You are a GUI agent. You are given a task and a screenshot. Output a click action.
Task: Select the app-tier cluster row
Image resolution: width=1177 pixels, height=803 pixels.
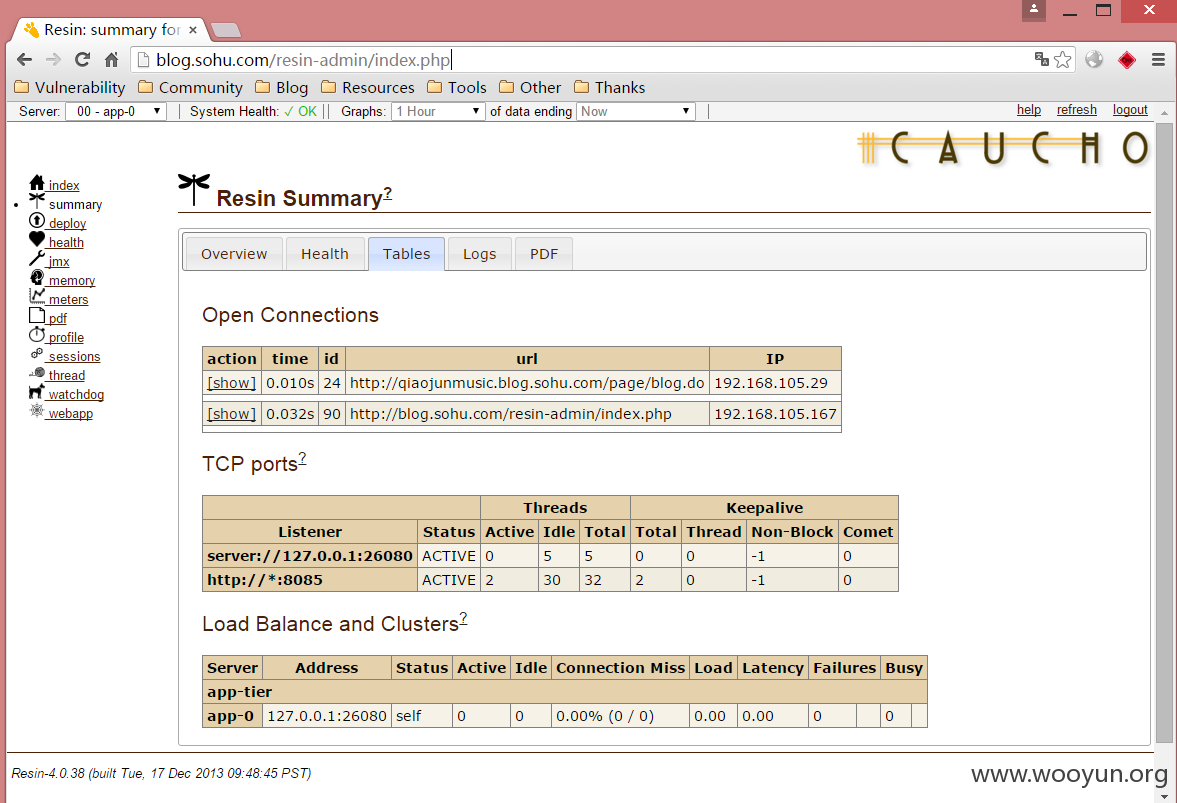[564, 692]
